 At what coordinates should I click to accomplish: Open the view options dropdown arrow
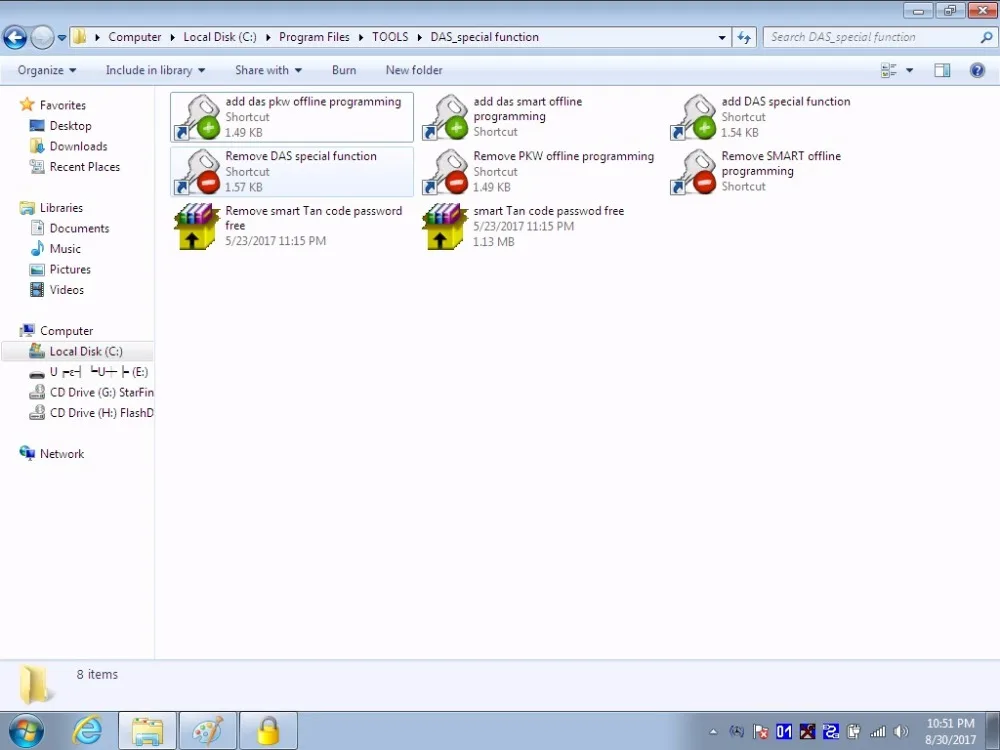tap(909, 70)
